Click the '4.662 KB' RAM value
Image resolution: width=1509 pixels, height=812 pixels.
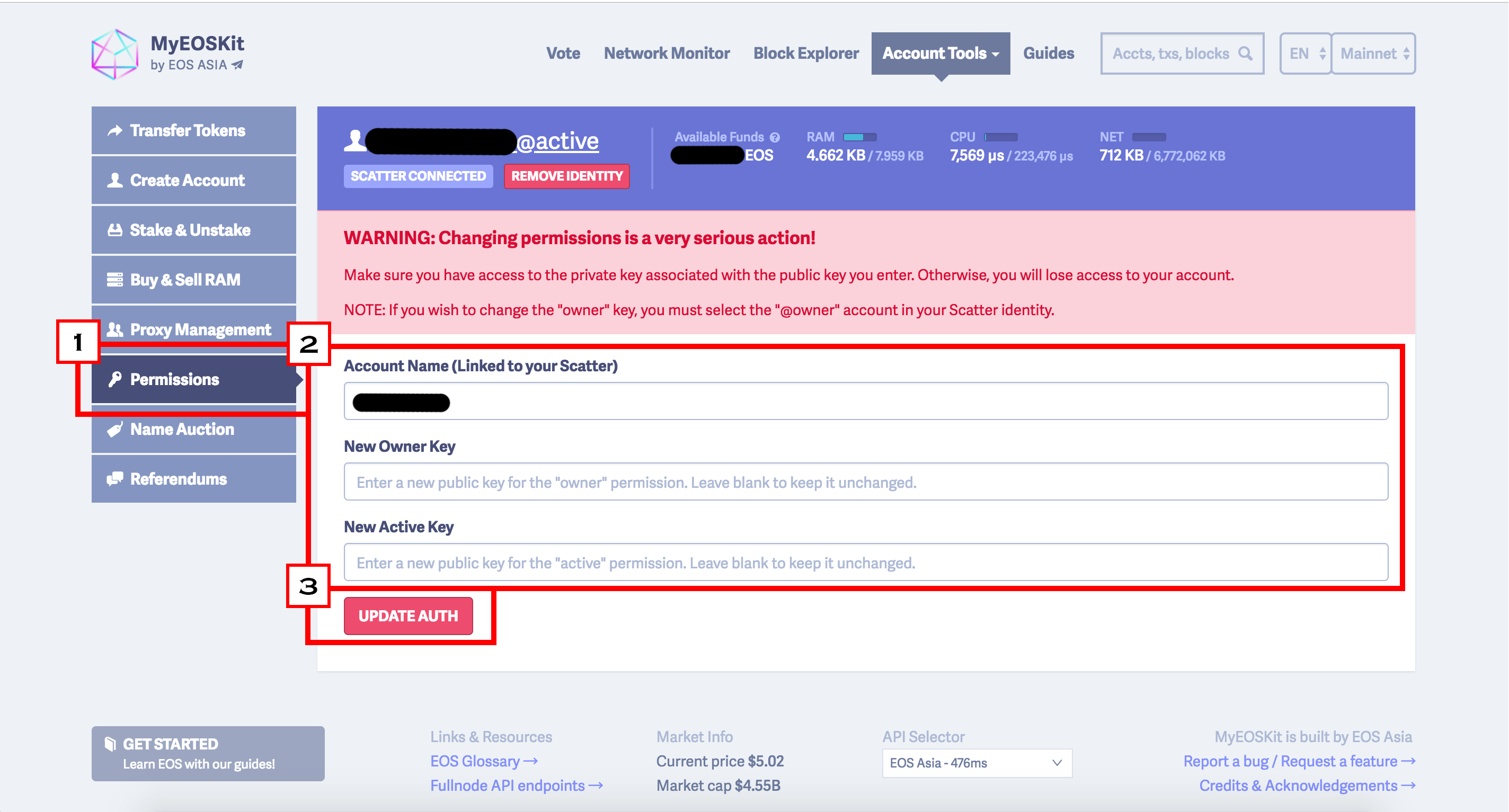[x=836, y=155]
